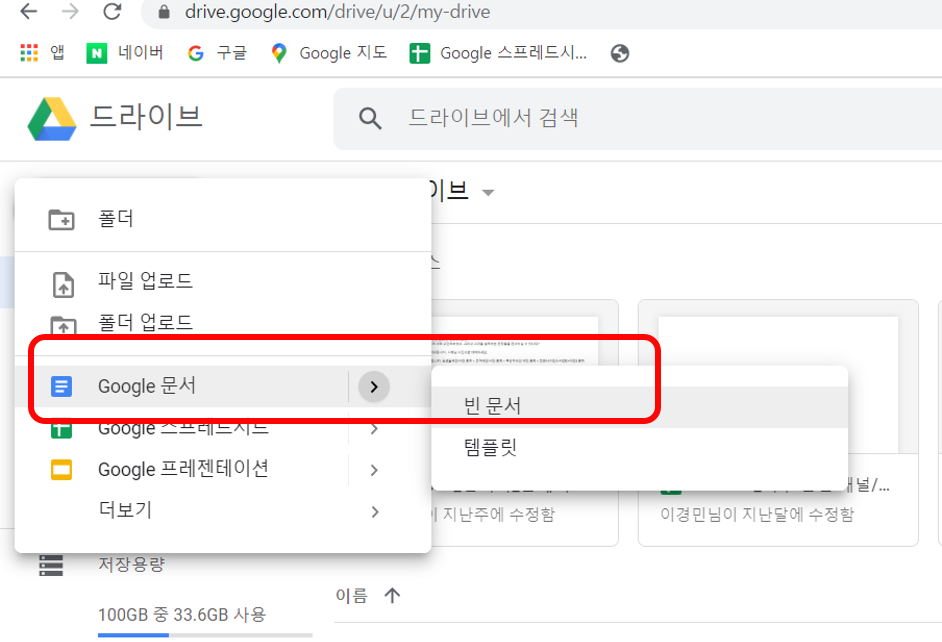Click the search magnifier icon
The image size is (942, 642).
pos(370,118)
